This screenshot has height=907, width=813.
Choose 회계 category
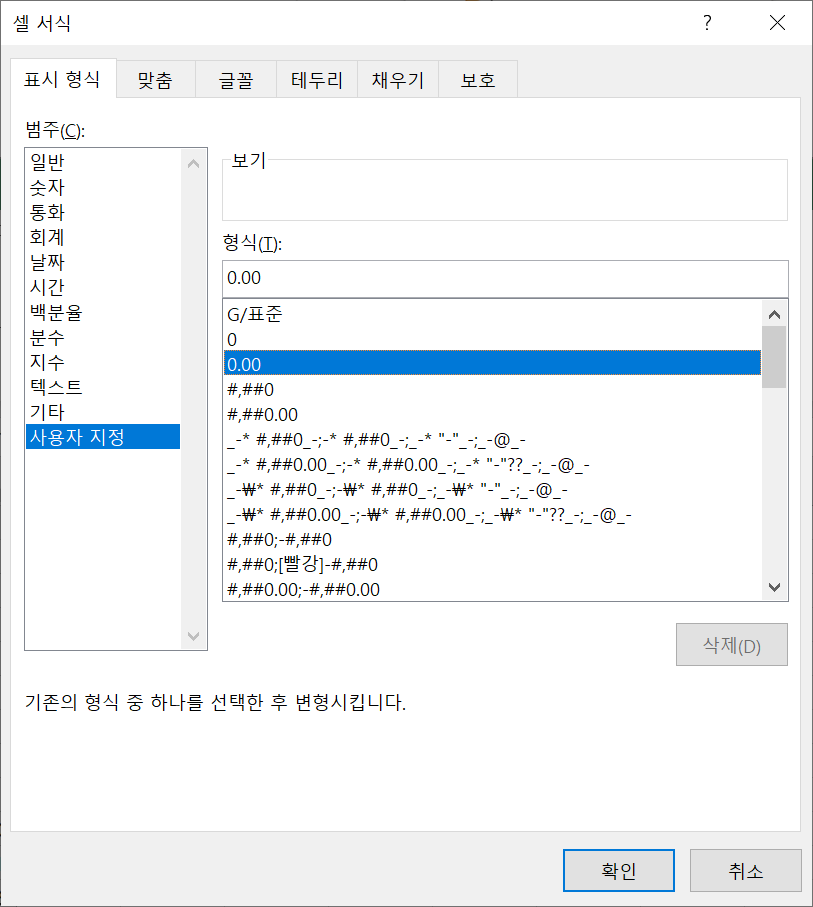pyautogui.click(x=103, y=237)
